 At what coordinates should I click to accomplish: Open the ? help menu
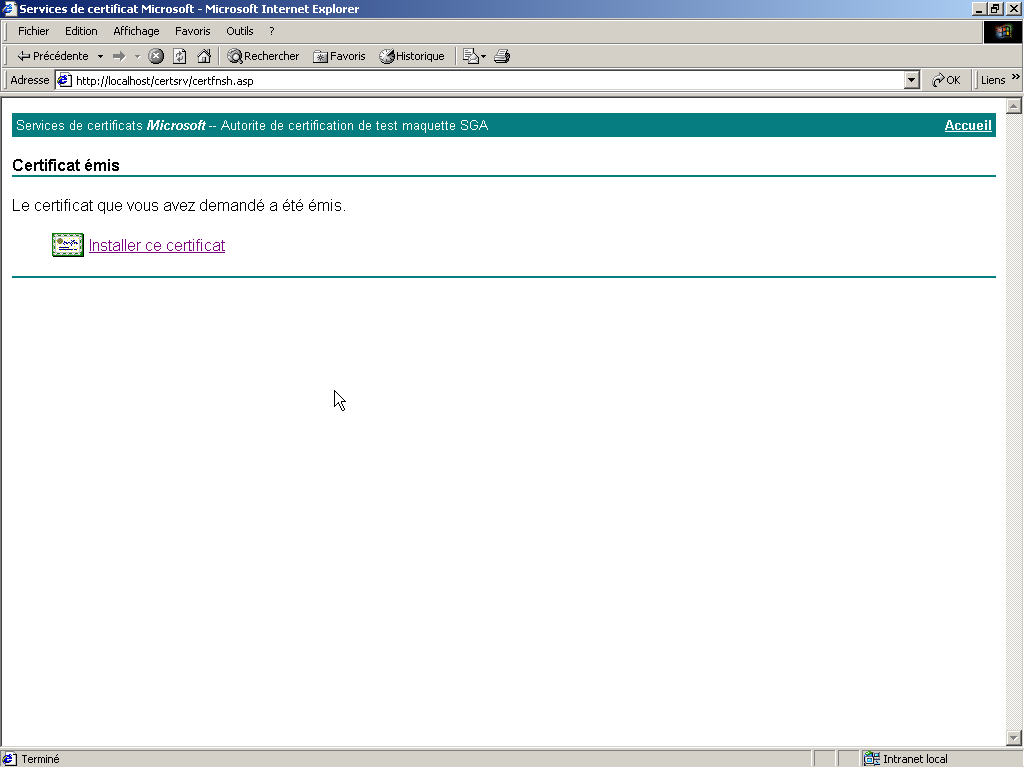click(272, 31)
